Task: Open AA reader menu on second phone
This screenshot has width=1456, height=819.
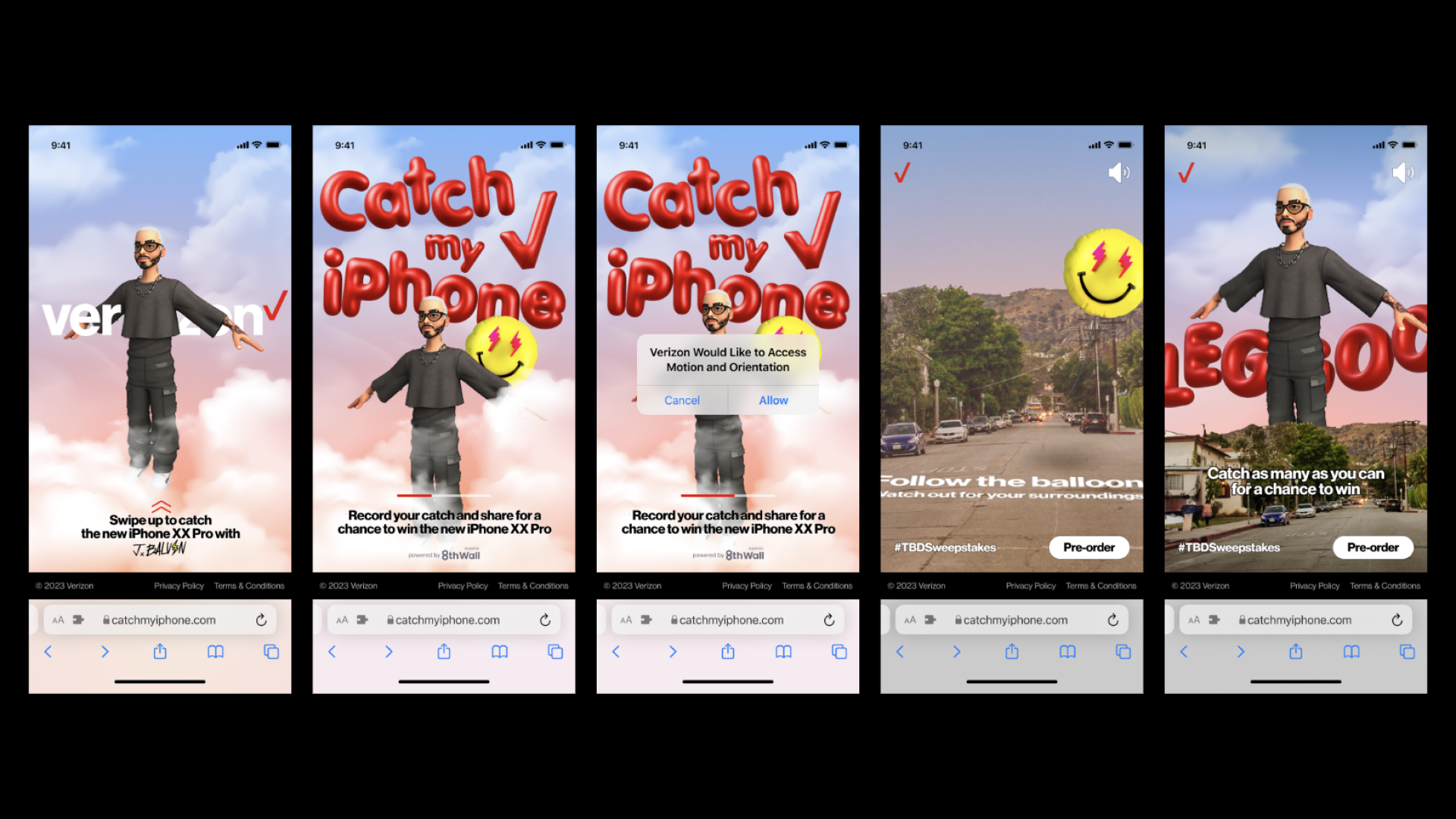Action: pos(342,620)
